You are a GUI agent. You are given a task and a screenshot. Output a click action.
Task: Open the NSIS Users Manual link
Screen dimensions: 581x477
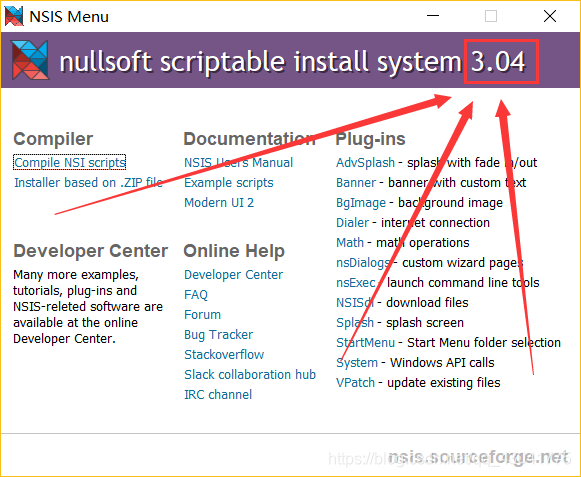[238, 162]
